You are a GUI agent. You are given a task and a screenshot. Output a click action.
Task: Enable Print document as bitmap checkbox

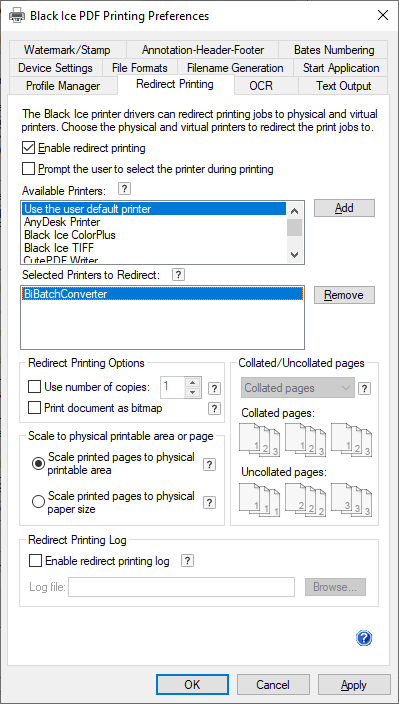click(x=35, y=408)
